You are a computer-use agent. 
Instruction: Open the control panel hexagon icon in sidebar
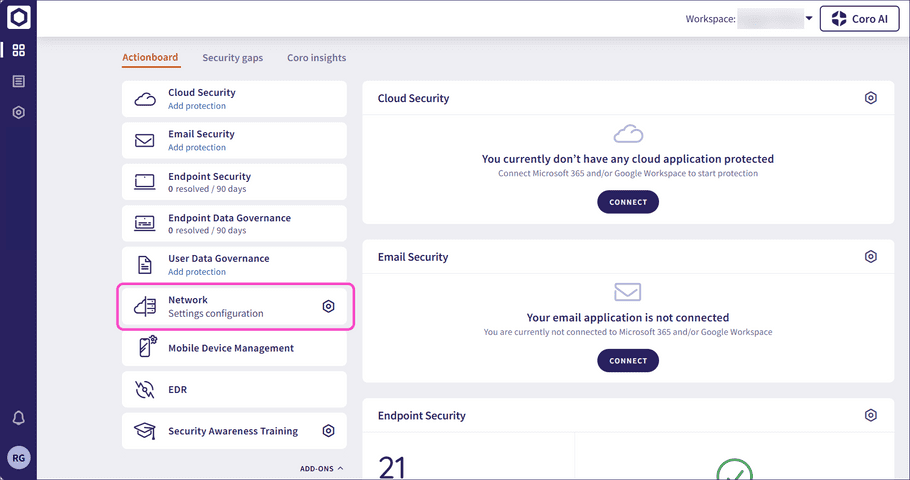[x=19, y=112]
